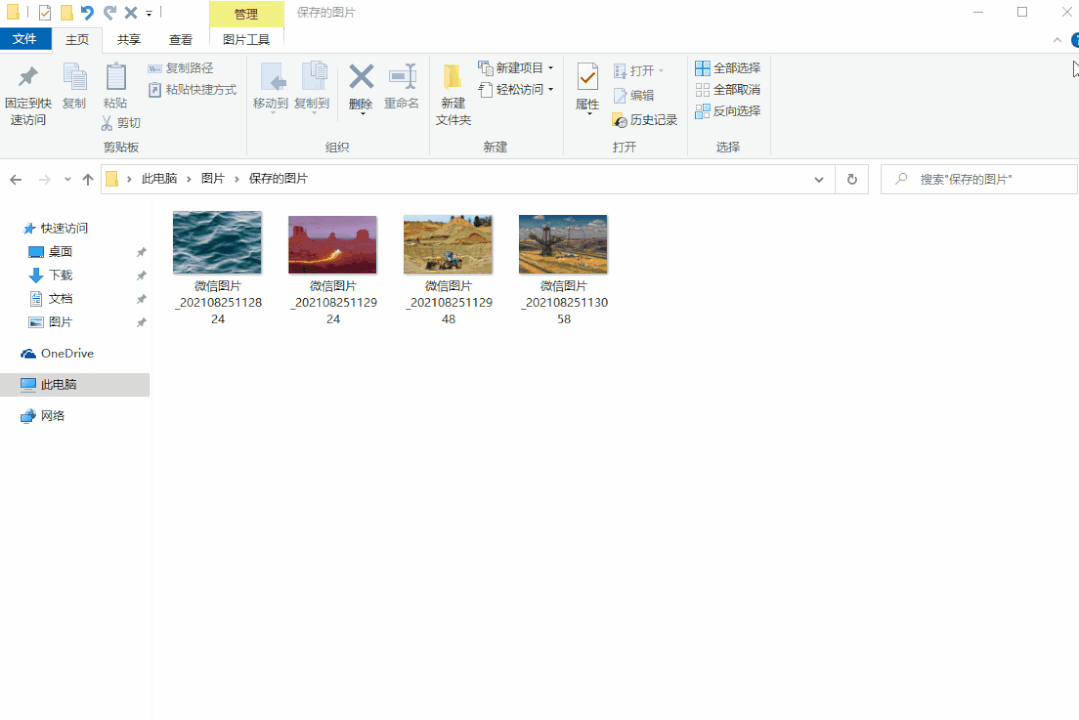Open Downloads (下载) in sidebar

[61, 275]
